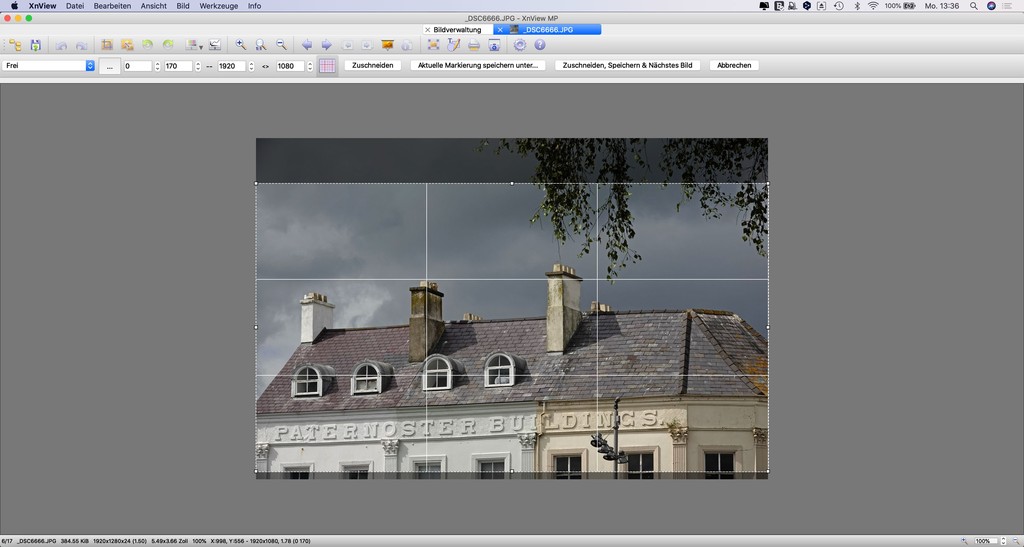Viewport: 1024px width, 547px height.
Task: Click the zoom in magnifier
Action: point(240,45)
